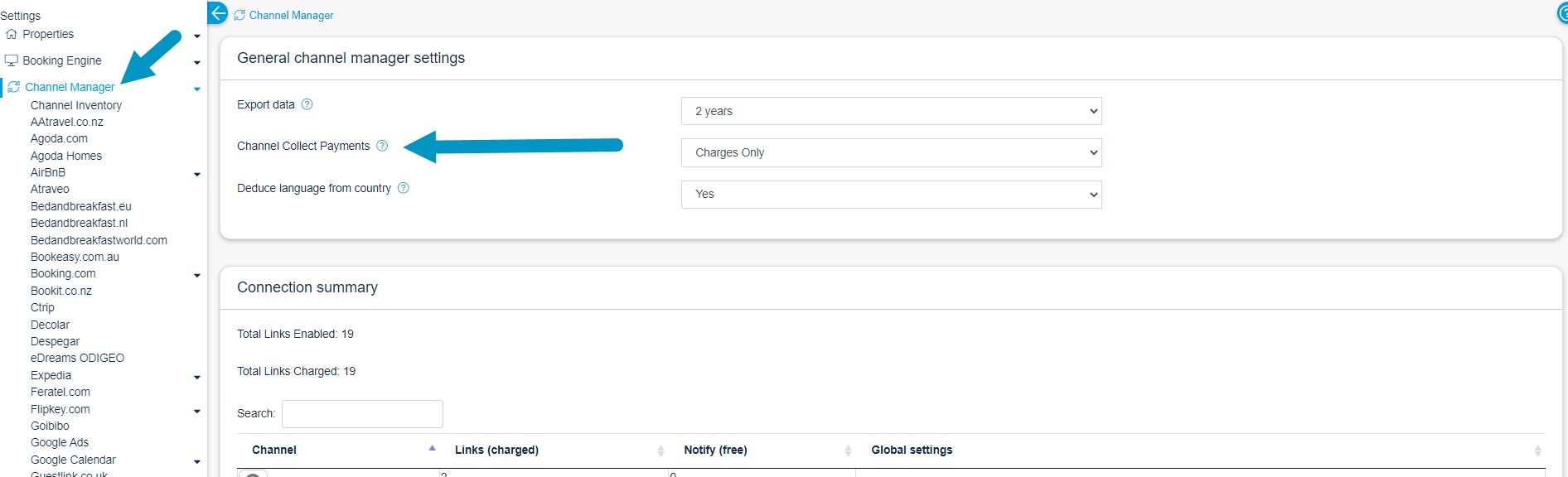Open the Export data dropdown
The height and width of the screenshot is (477, 1568).
click(x=891, y=111)
